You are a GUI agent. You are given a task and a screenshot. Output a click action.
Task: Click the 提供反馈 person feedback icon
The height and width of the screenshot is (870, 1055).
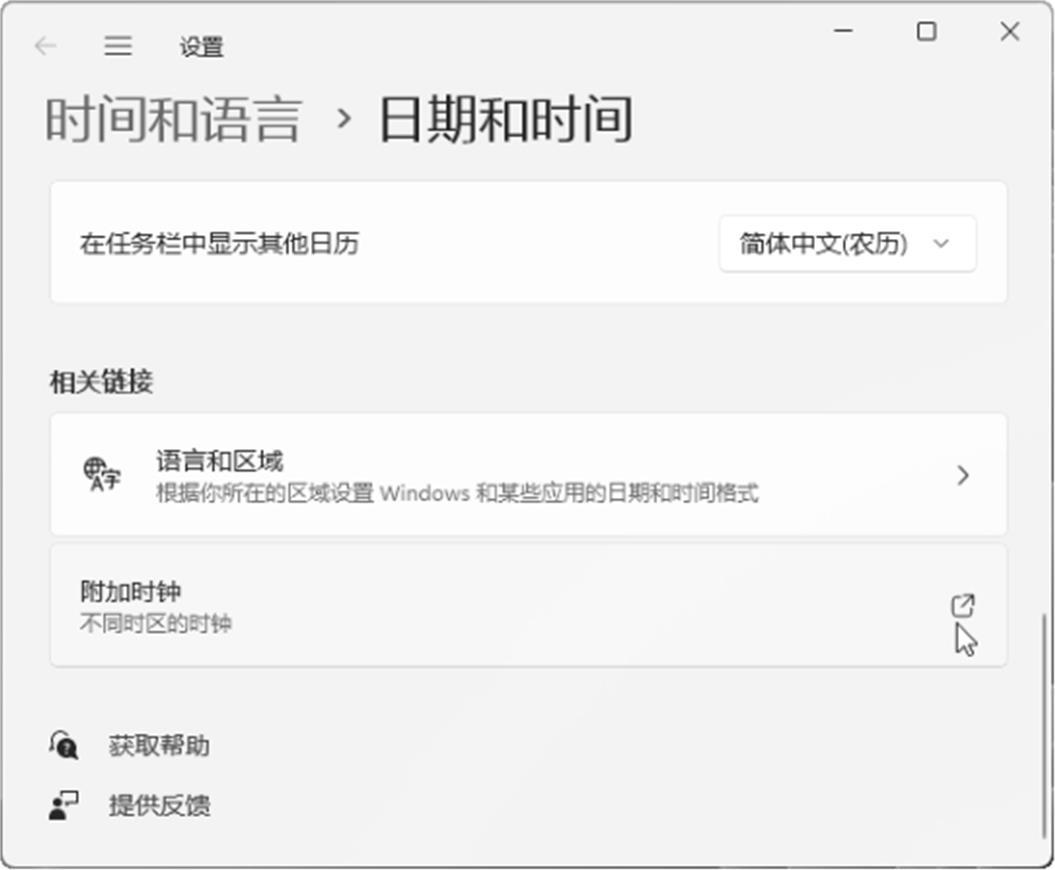point(63,805)
